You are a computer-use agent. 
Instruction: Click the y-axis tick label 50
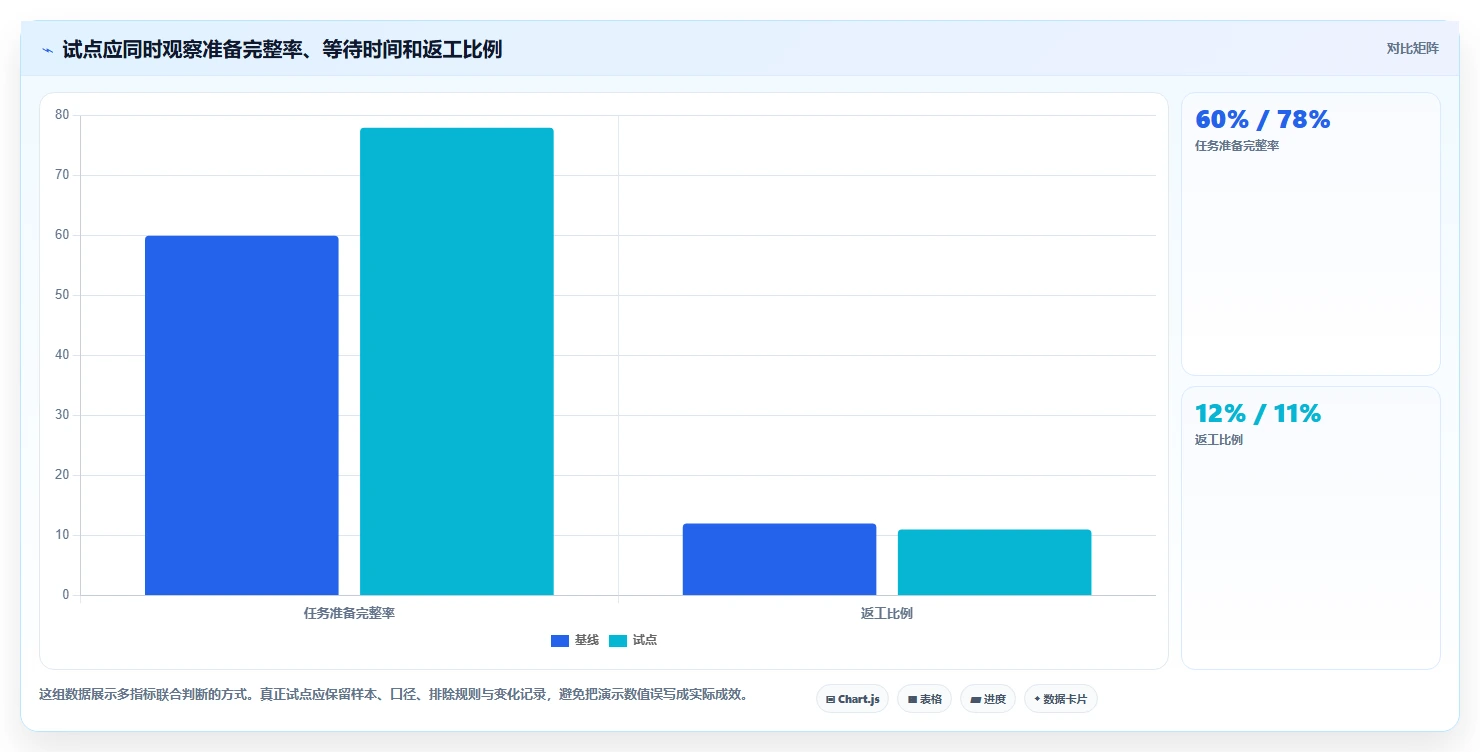coord(62,295)
